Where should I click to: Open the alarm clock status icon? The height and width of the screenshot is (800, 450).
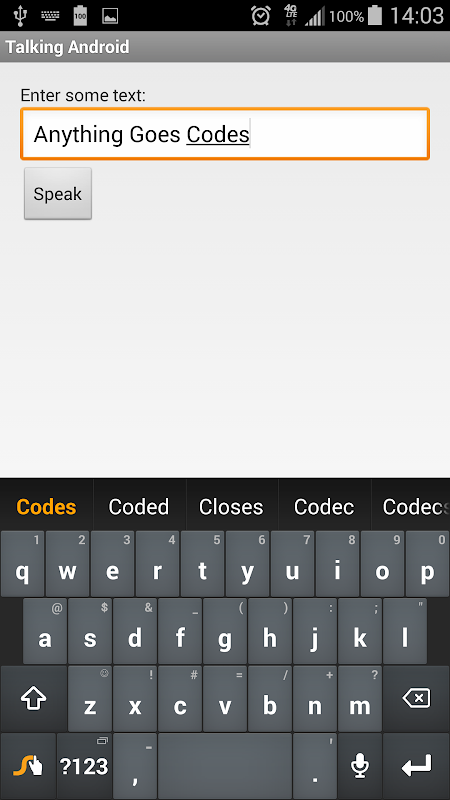point(261,16)
